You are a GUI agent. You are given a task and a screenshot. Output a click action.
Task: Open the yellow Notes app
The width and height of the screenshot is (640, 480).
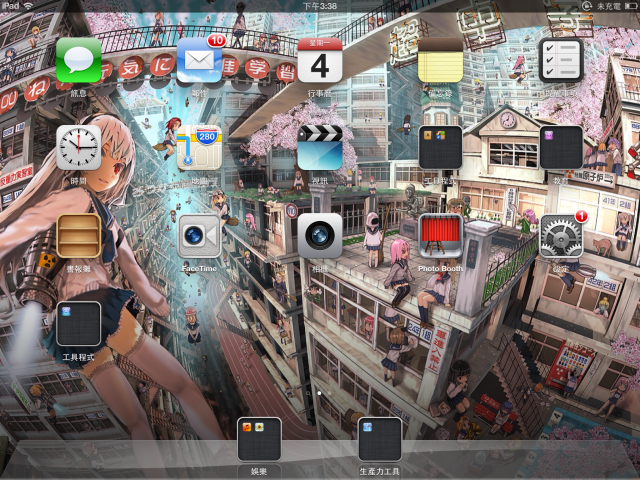(x=440, y=60)
